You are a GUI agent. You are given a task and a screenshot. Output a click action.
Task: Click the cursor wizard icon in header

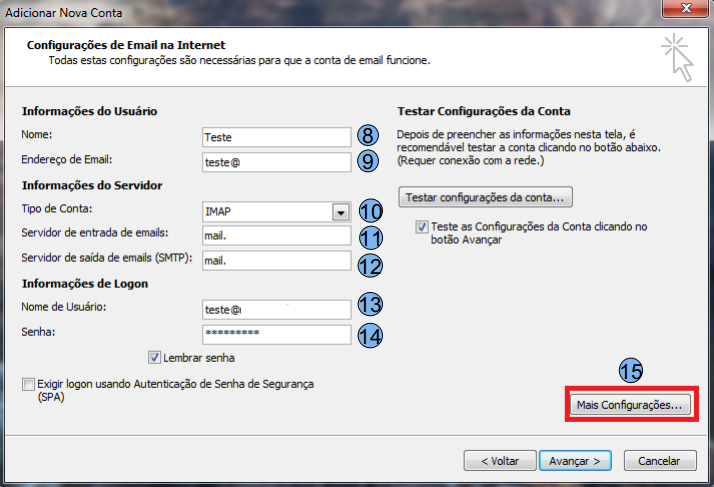click(677, 57)
